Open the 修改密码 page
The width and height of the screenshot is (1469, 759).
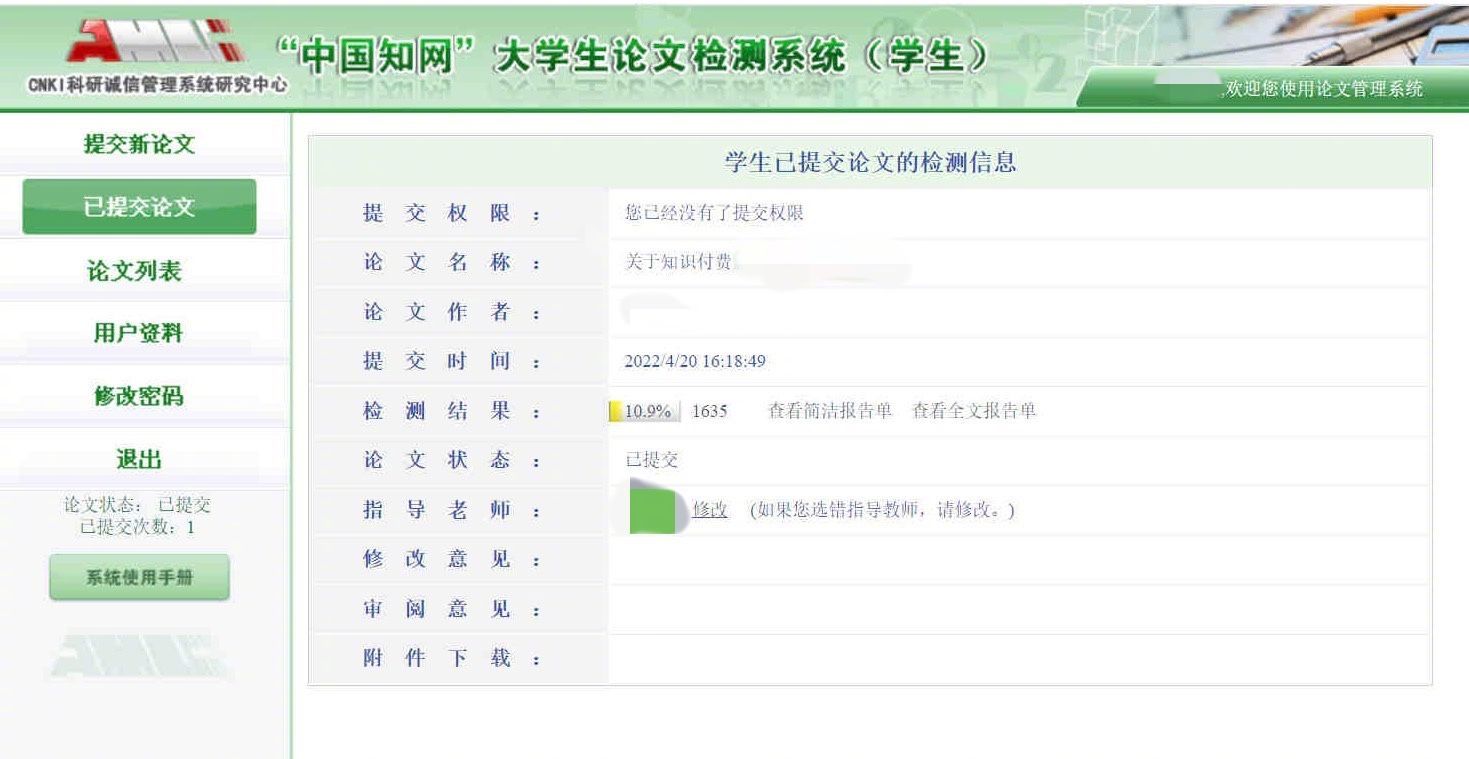point(139,396)
